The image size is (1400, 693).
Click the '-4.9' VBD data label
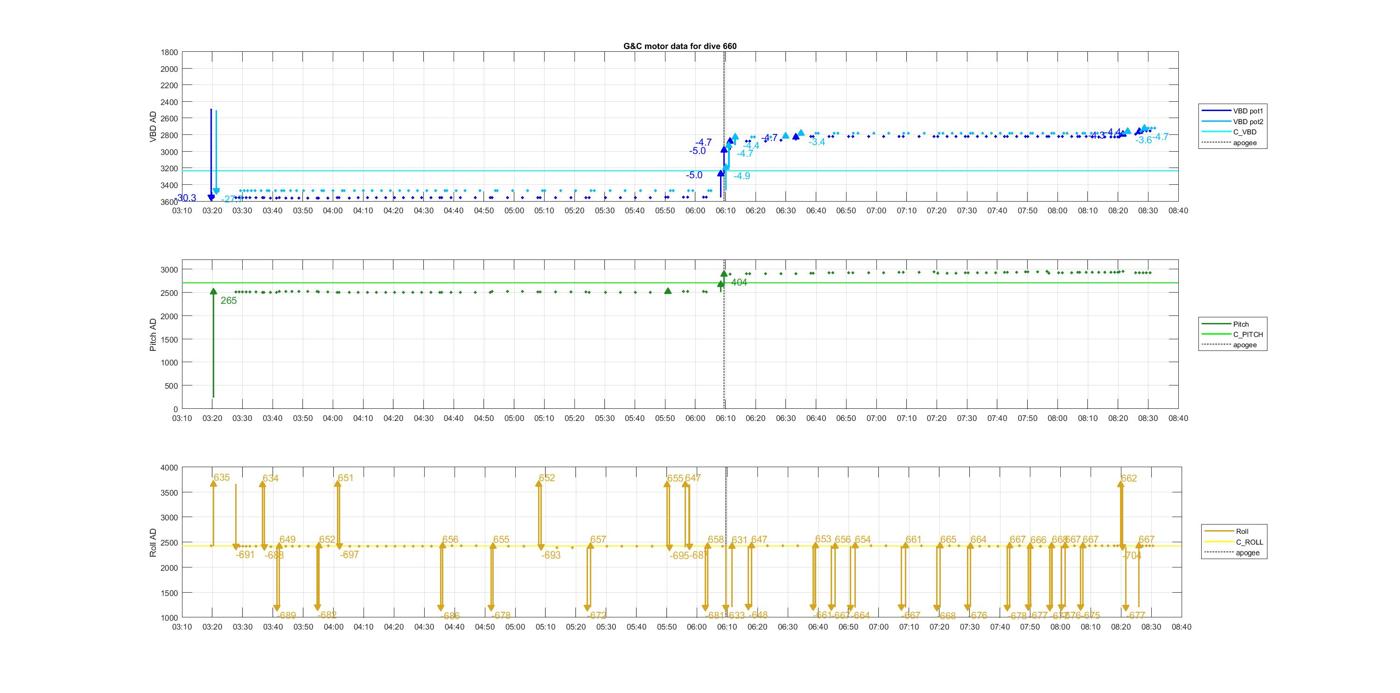point(742,176)
